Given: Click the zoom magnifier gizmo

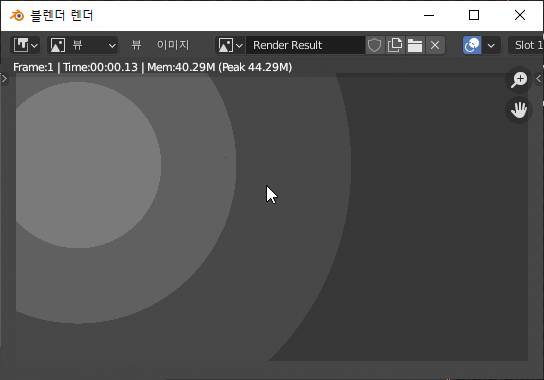Looking at the screenshot, I should pos(519,80).
